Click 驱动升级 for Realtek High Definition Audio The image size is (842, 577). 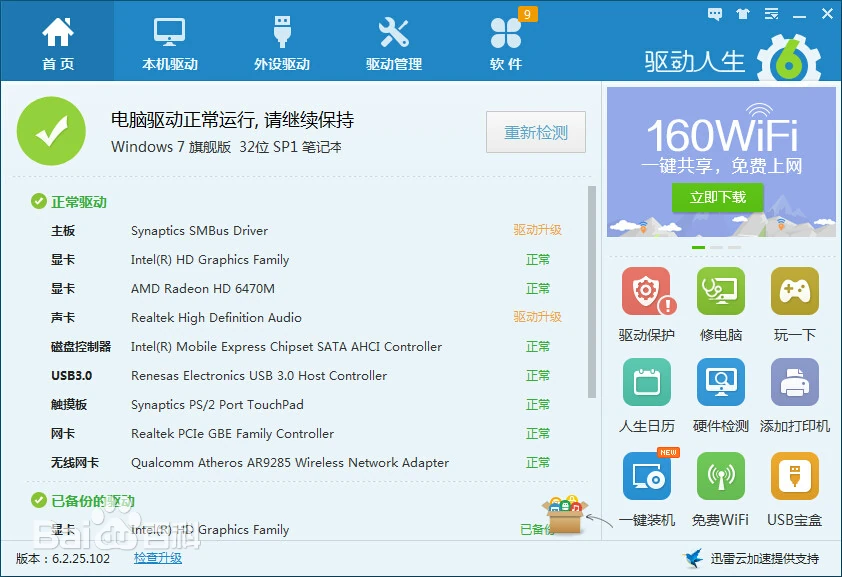pos(537,317)
